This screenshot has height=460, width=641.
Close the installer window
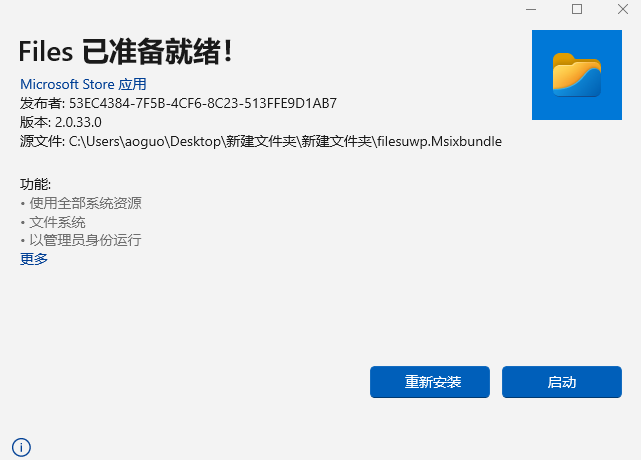623,9
